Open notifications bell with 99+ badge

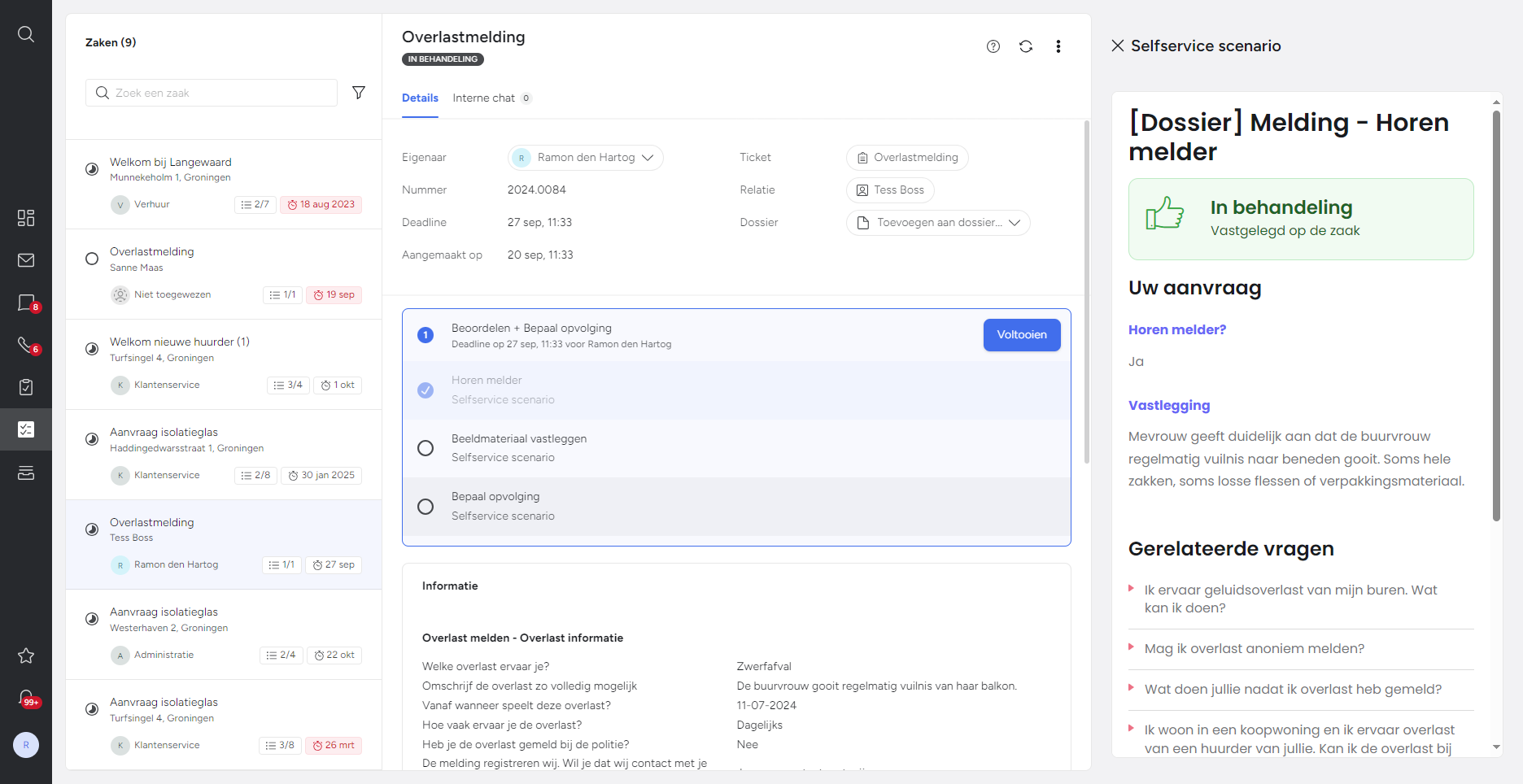pos(26,698)
